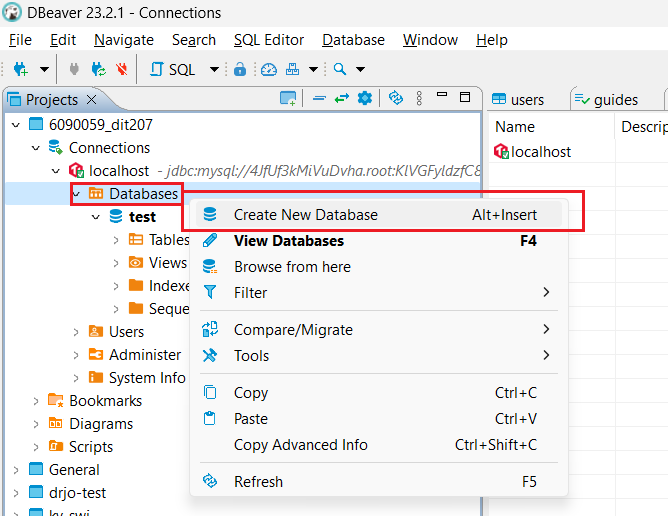The width and height of the screenshot is (668, 516).
Task: Expand the Views folder
Action: pyautogui.click(x=116, y=263)
